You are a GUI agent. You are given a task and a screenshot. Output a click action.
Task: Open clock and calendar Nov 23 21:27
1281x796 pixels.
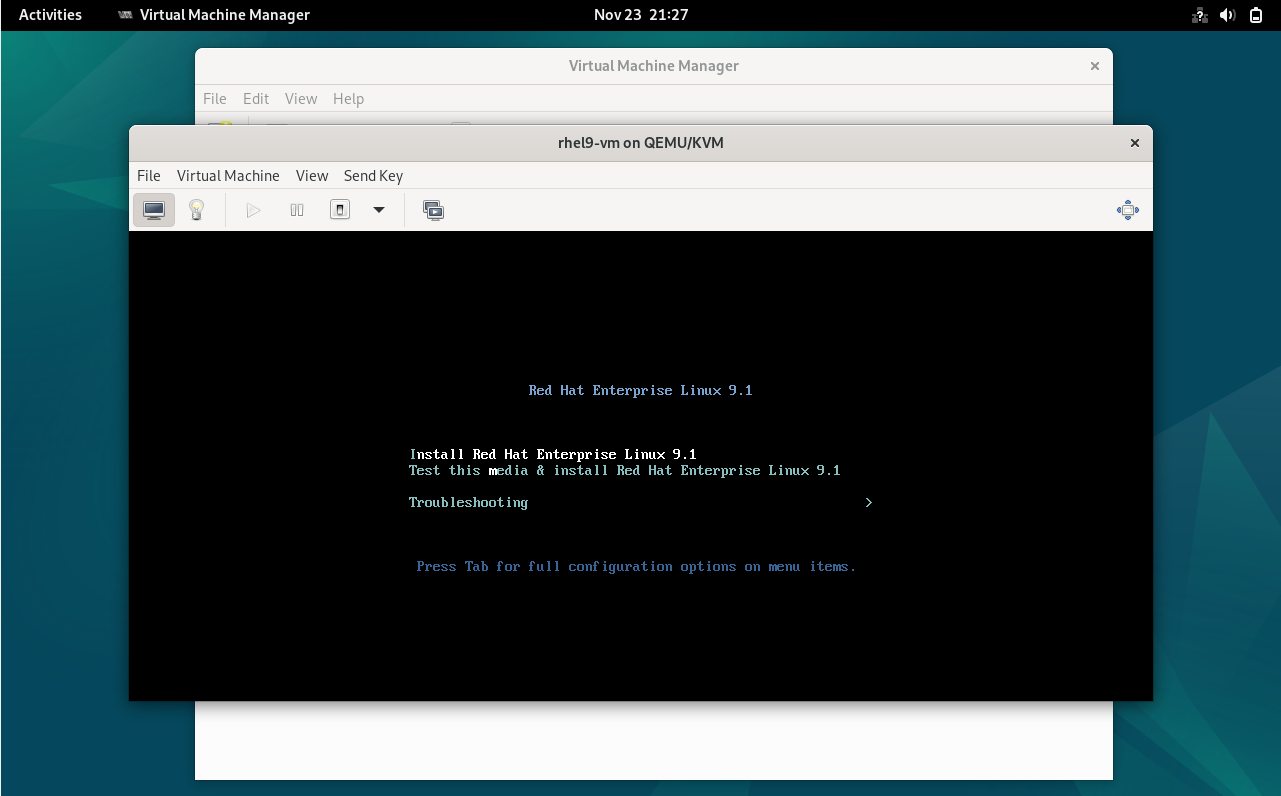click(x=641, y=15)
